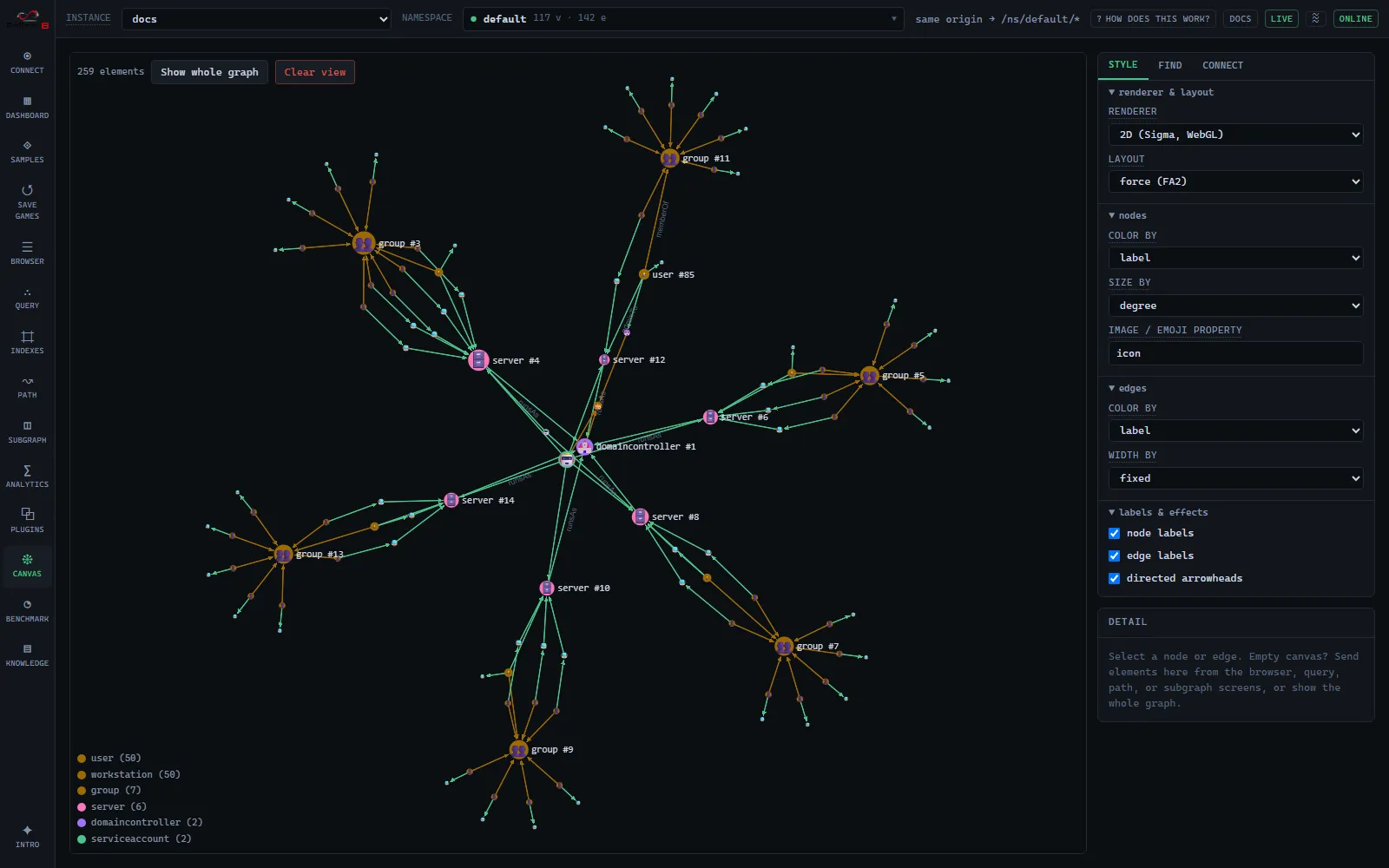Click the Clear view button
Viewport: 1389px width, 868px height.
[x=314, y=72]
